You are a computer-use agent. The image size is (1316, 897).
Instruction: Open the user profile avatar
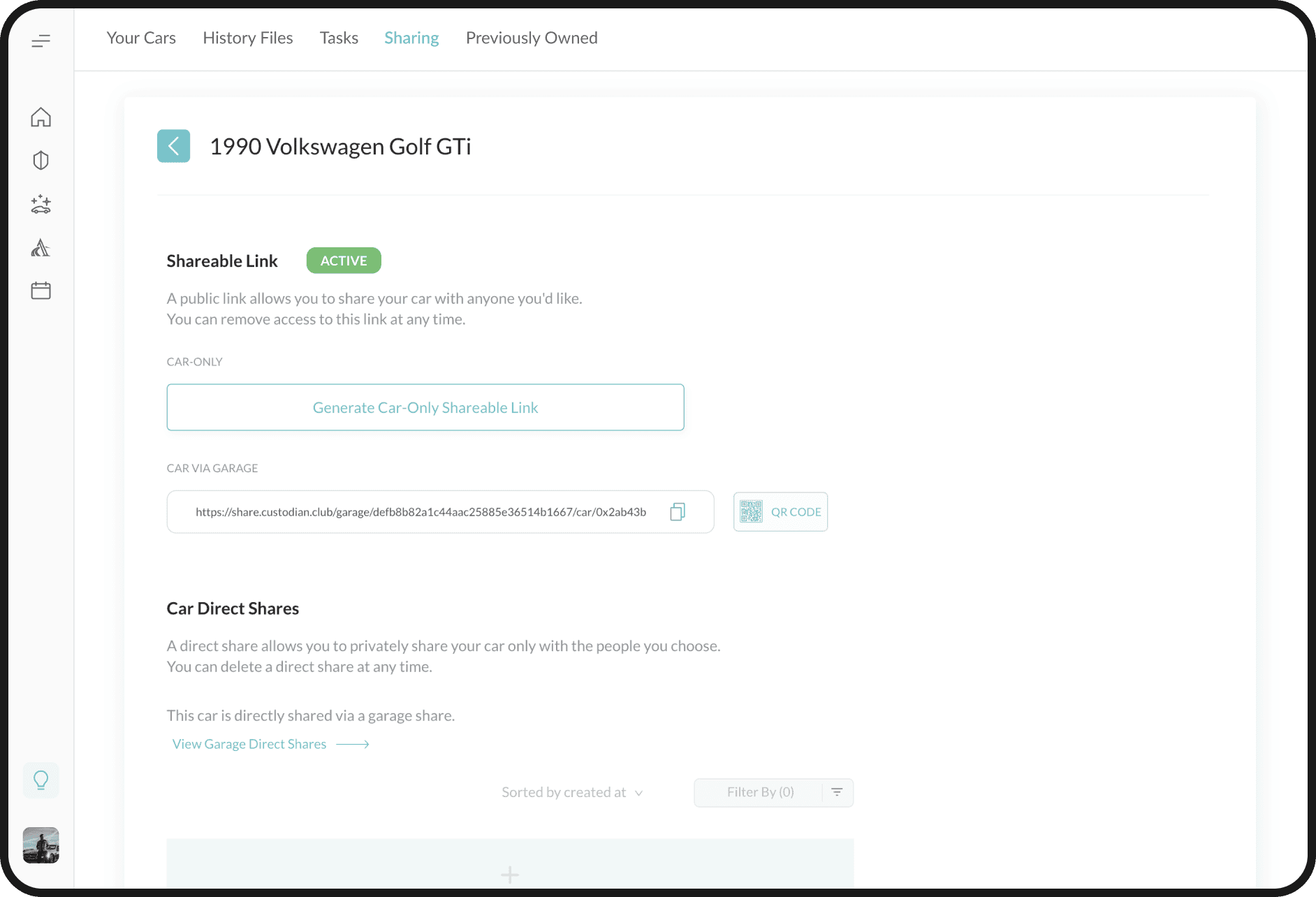point(41,845)
